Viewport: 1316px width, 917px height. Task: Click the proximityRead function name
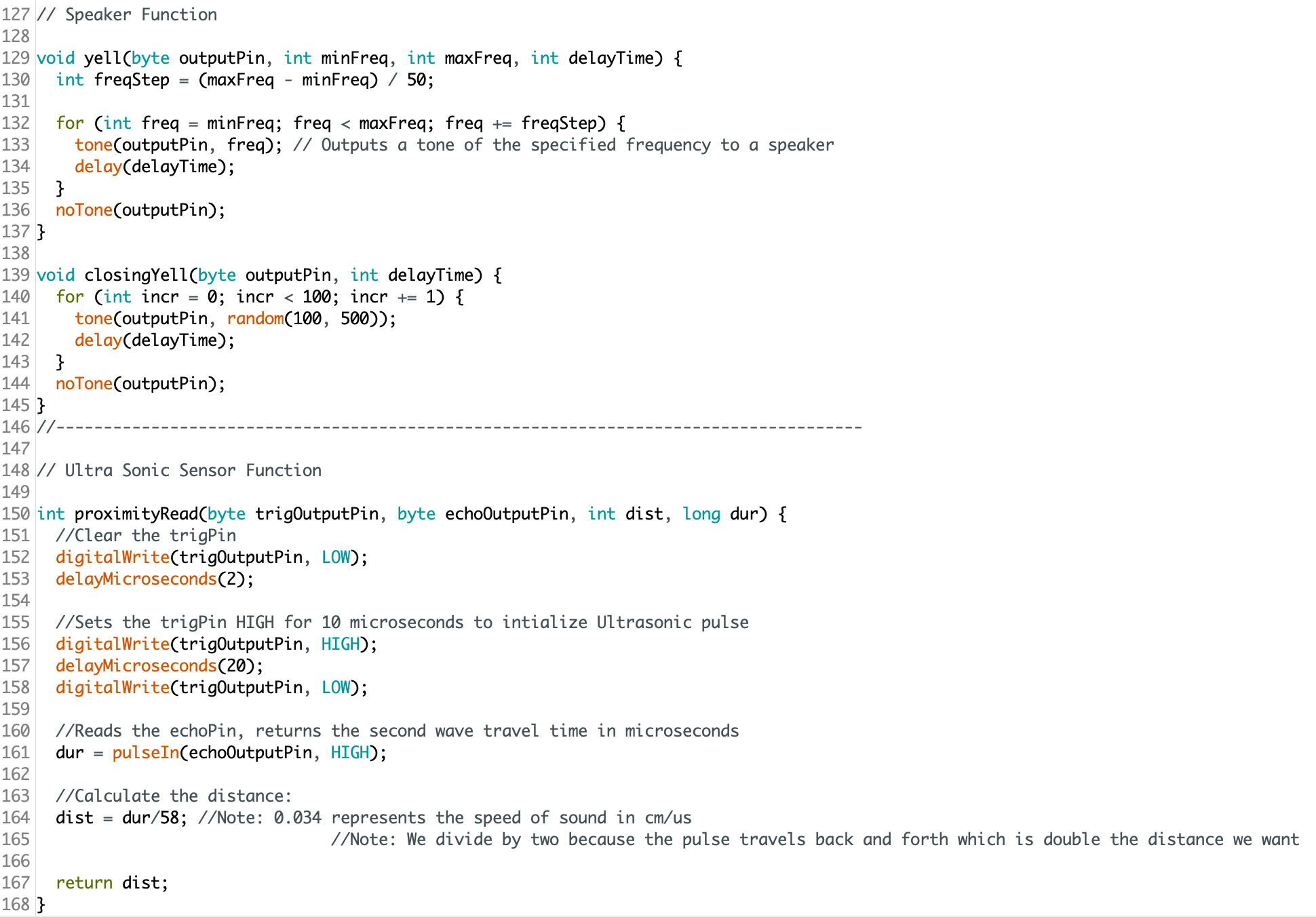pyautogui.click(x=136, y=514)
